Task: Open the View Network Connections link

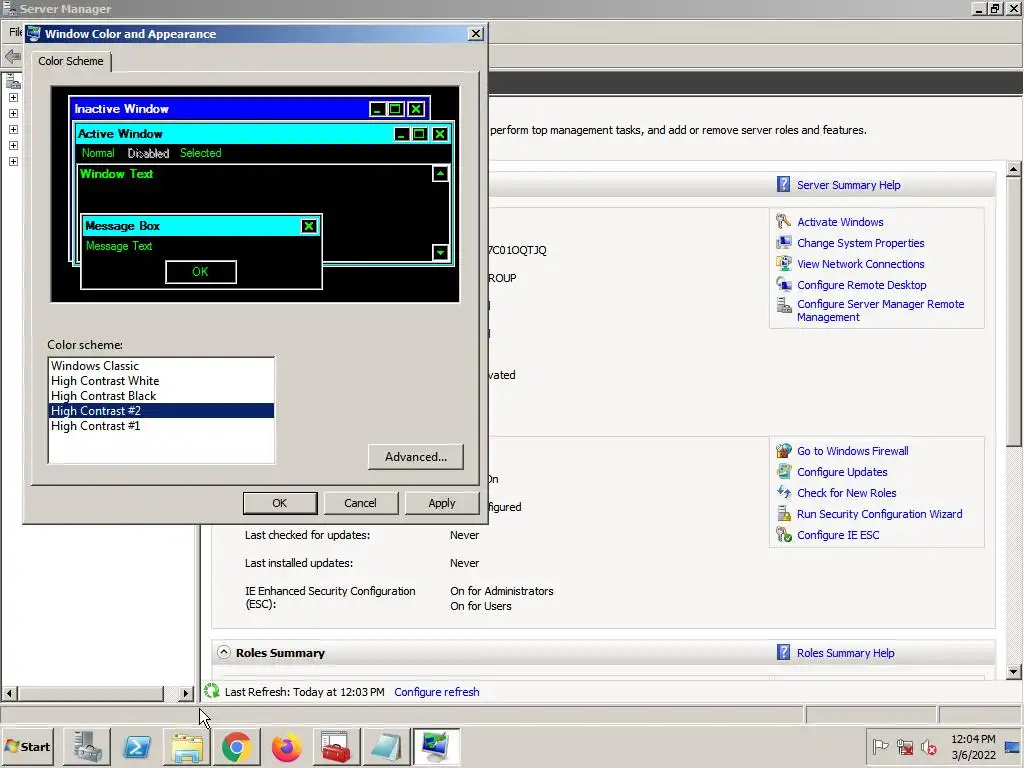Action: click(860, 264)
